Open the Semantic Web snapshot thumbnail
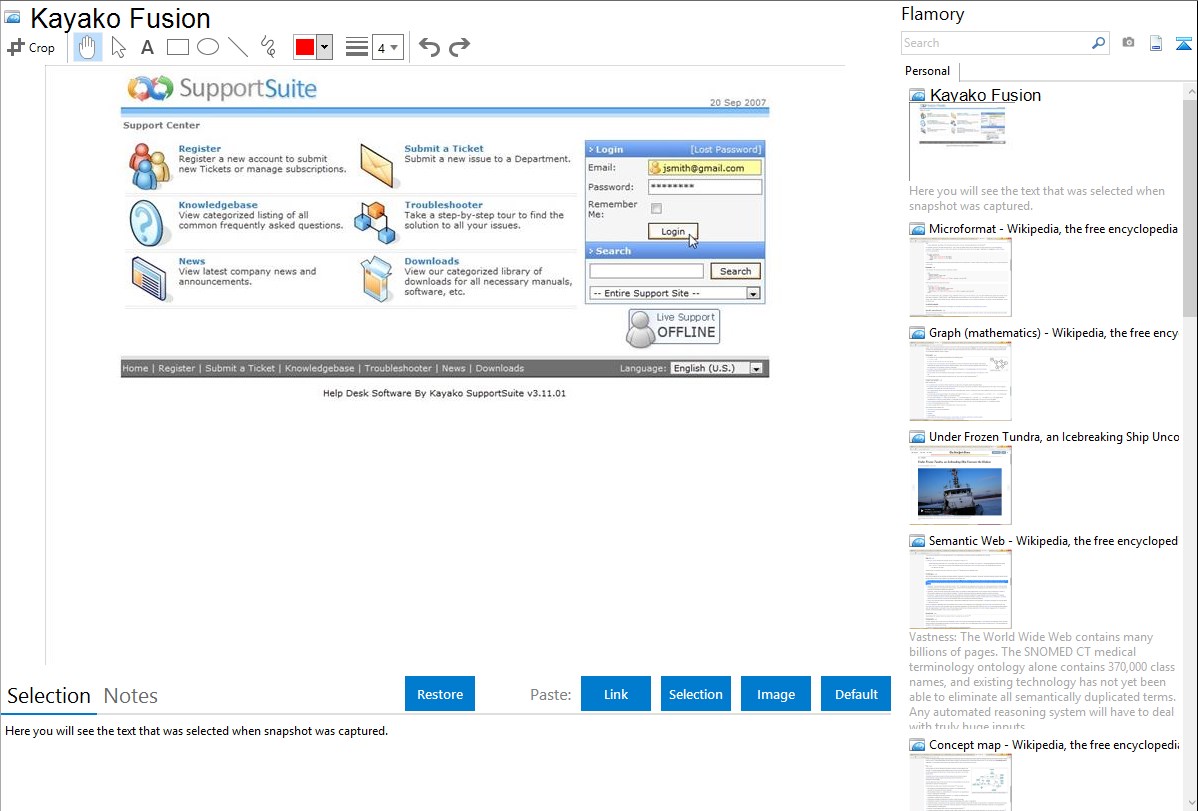The image size is (1198, 811). (960, 589)
